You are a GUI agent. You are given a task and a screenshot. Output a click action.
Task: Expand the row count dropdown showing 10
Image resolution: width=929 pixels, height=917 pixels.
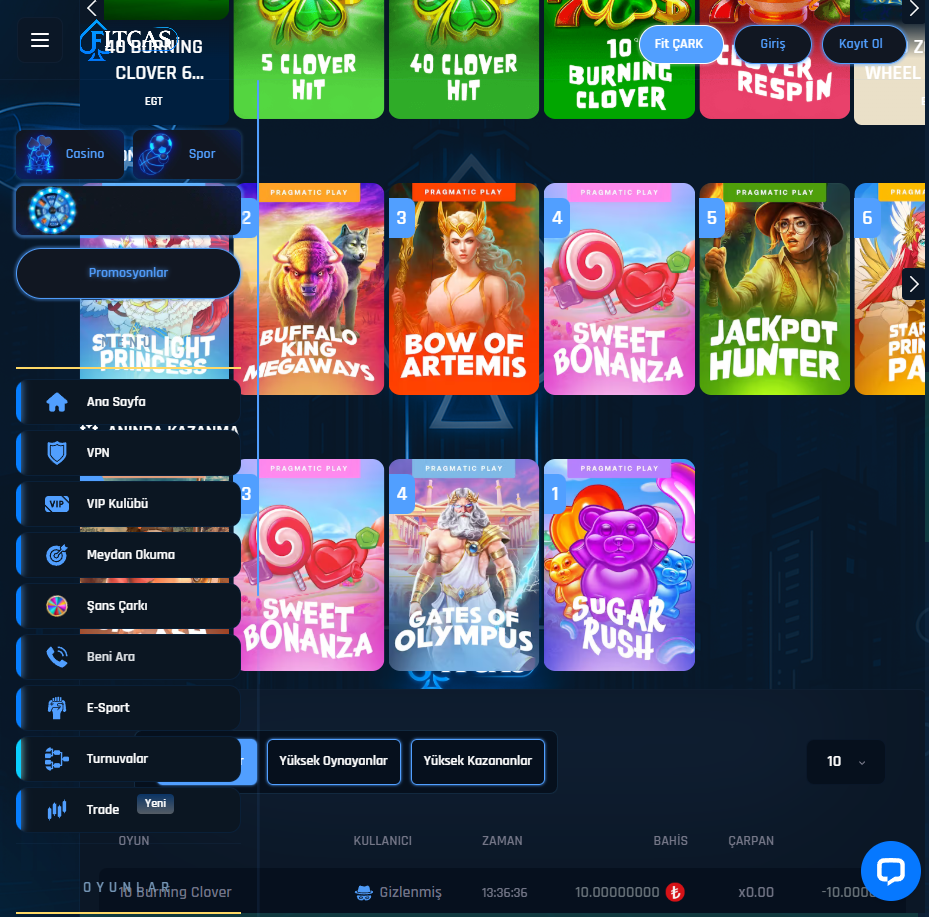point(845,762)
